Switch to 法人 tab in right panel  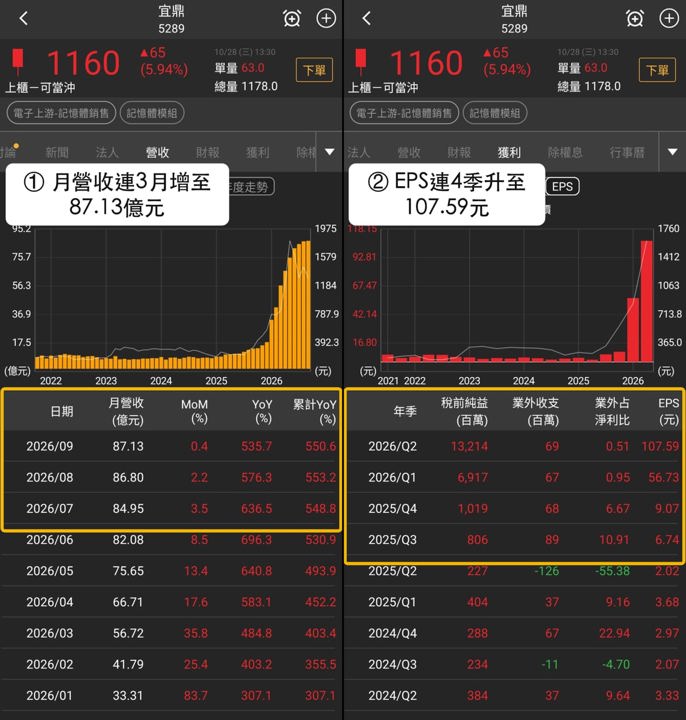(359, 152)
